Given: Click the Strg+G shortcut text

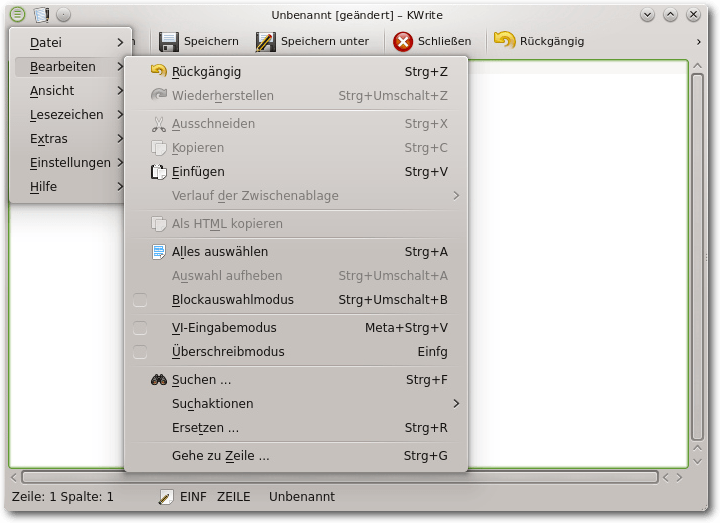Looking at the screenshot, I should [426, 456].
